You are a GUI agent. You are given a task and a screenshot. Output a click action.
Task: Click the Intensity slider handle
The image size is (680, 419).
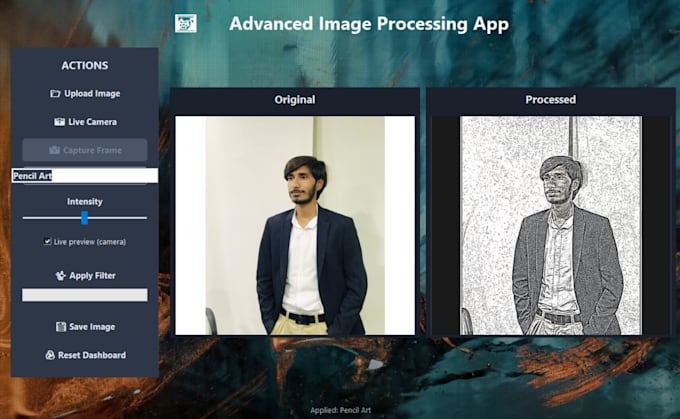[85, 218]
